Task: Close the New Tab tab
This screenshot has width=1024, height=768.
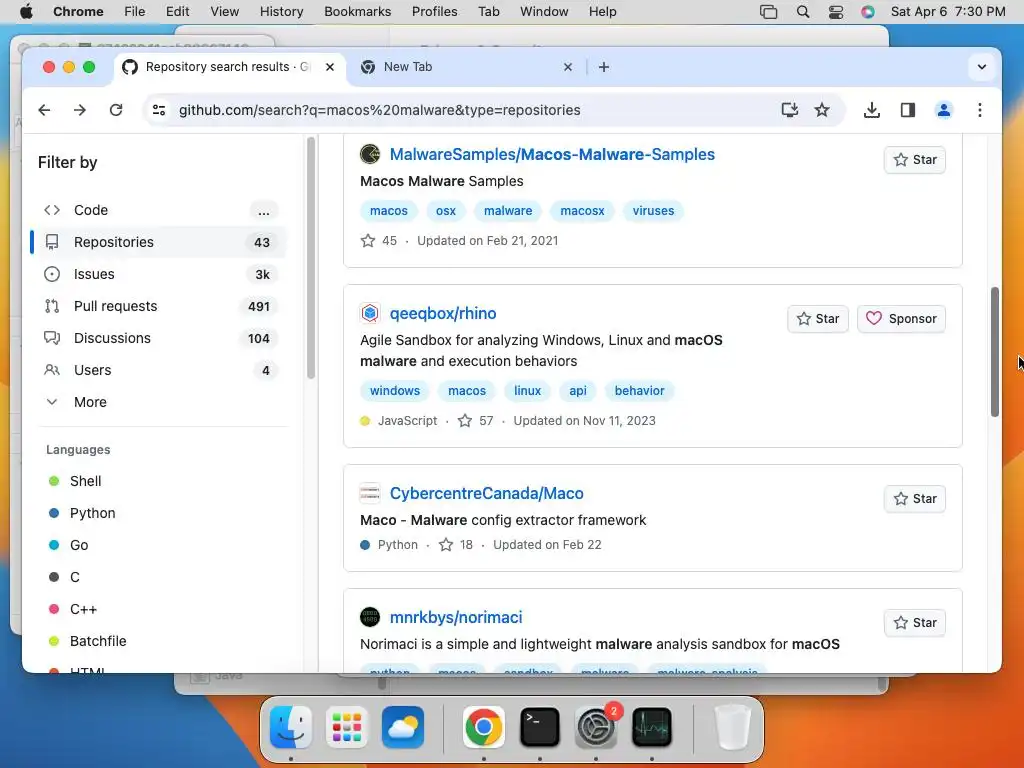Action: pos(568,67)
